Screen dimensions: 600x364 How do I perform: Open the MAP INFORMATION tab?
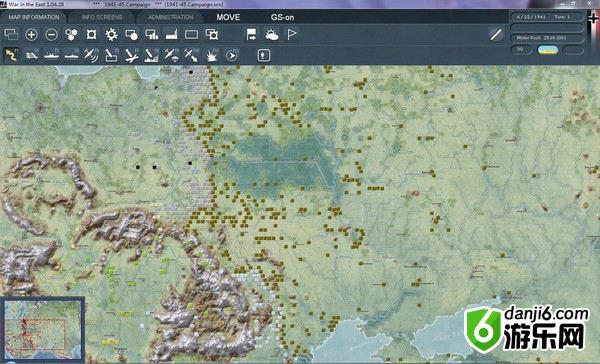click(34, 17)
